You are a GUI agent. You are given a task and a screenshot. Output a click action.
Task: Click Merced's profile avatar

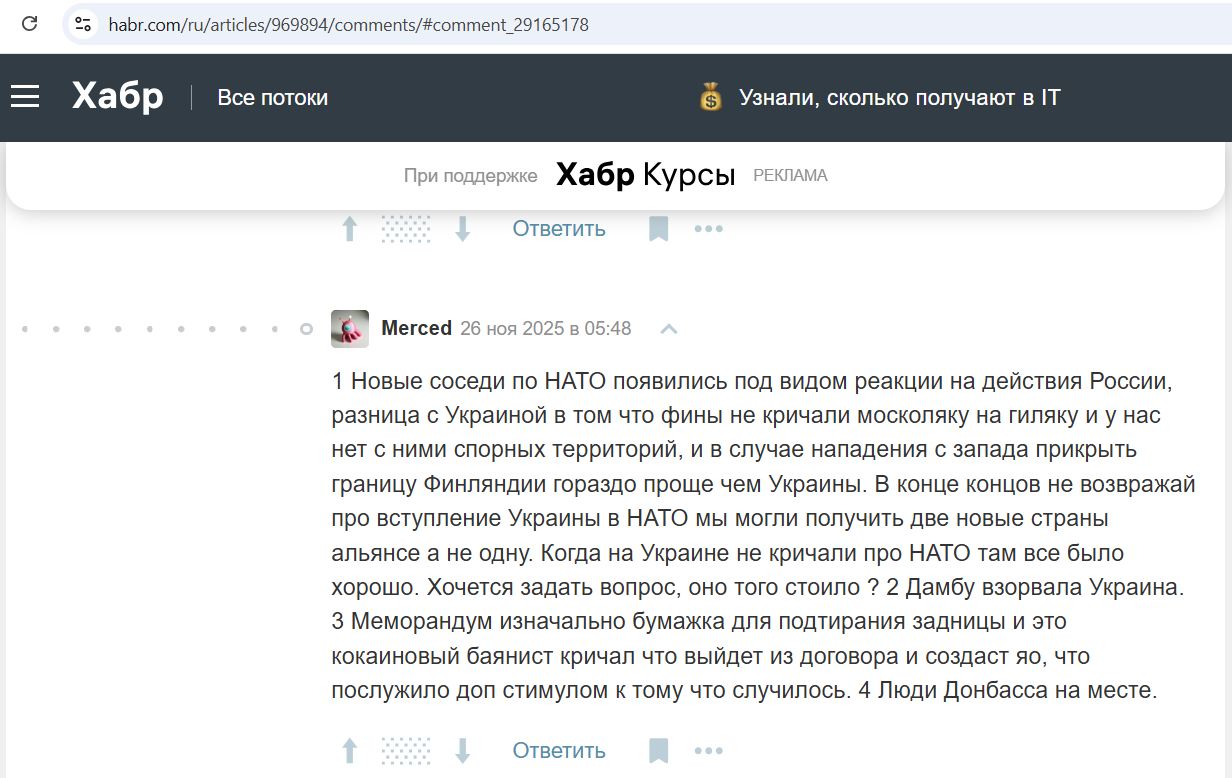tap(349, 328)
